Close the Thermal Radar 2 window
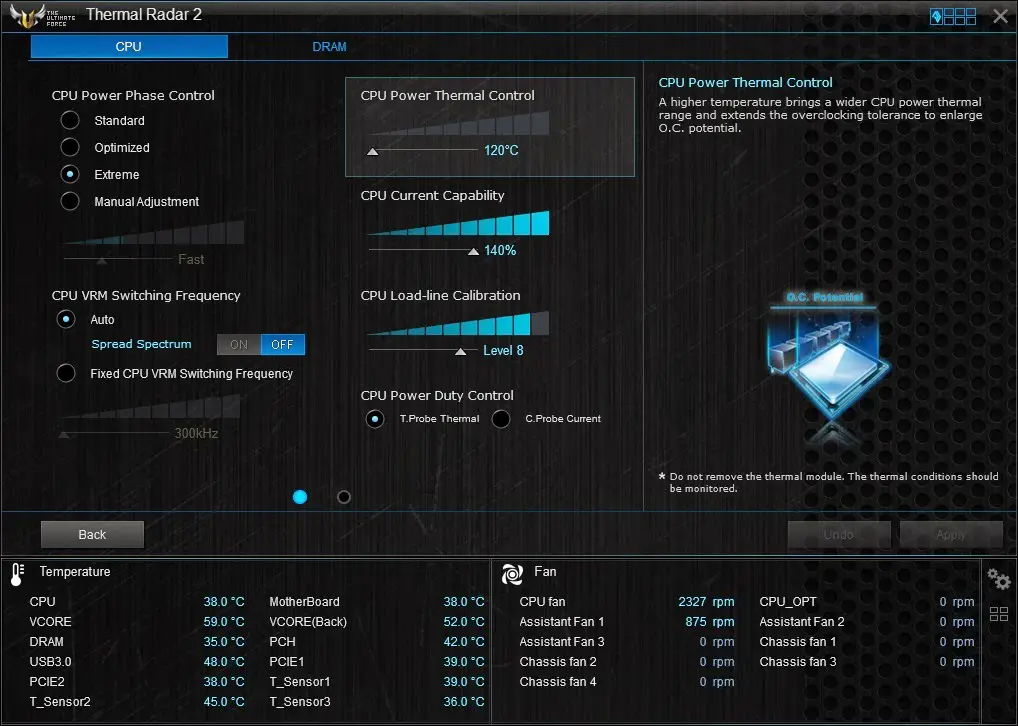The height and width of the screenshot is (726, 1018). point(1000,16)
